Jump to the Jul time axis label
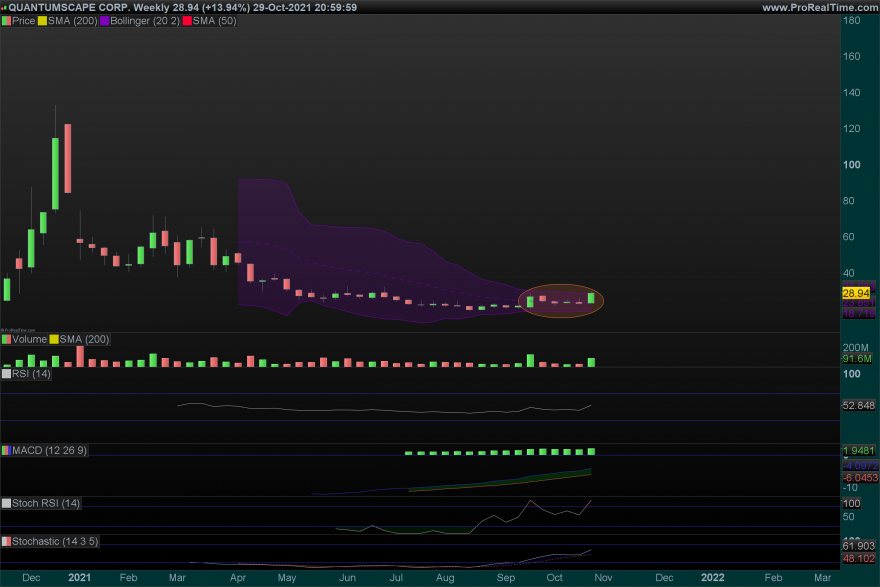 pyautogui.click(x=396, y=577)
